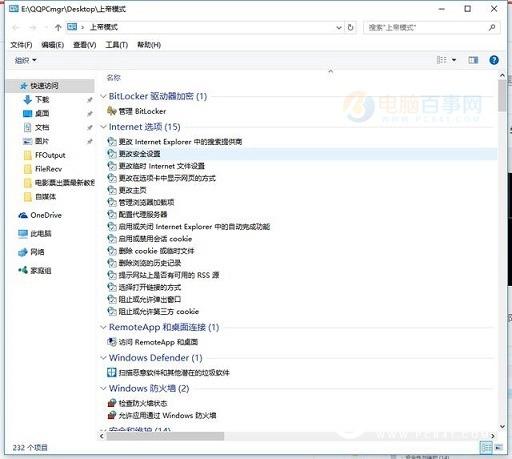Viewport: 512px width, 459px height.
Task: Click the recent locations dropdown arrow
Action: pos(46,27)
